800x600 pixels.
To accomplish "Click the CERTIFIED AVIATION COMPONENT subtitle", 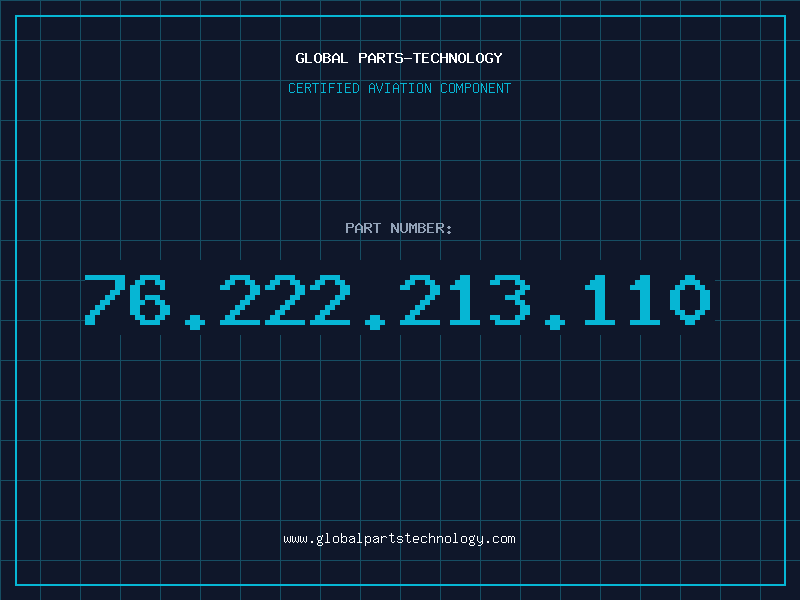I will [x=399, y=88].
